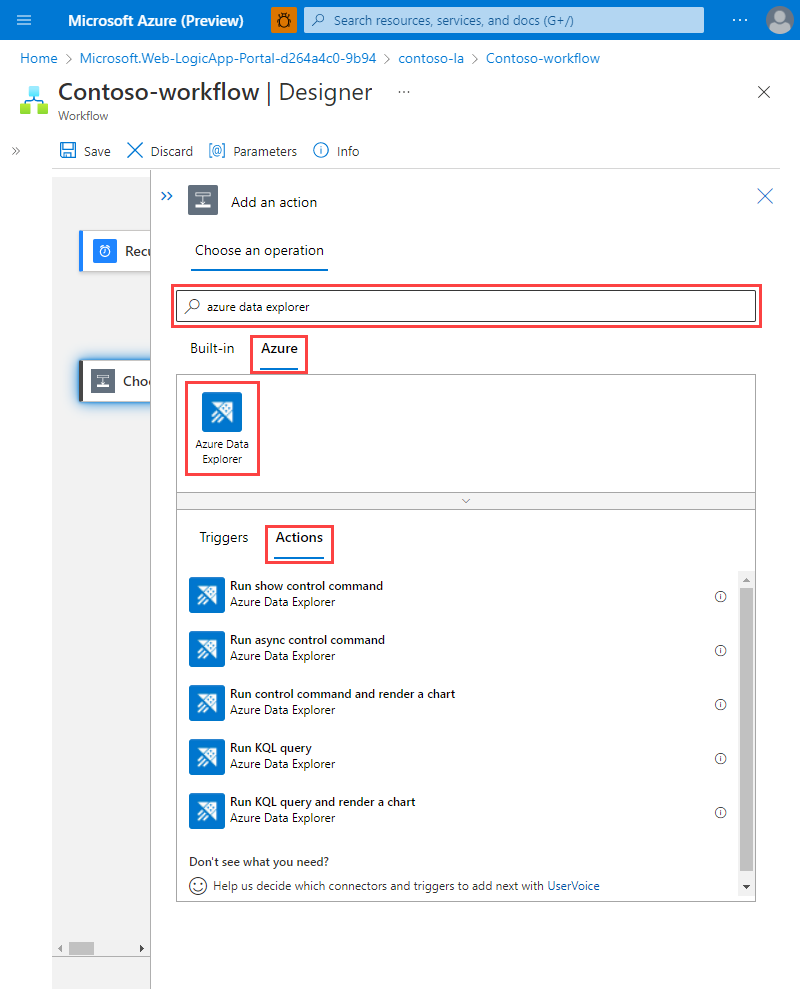This screenshot has width=800, height=999.
Task: Open the ellipsis menu beside Designer title
Action: tap(403, 92)
